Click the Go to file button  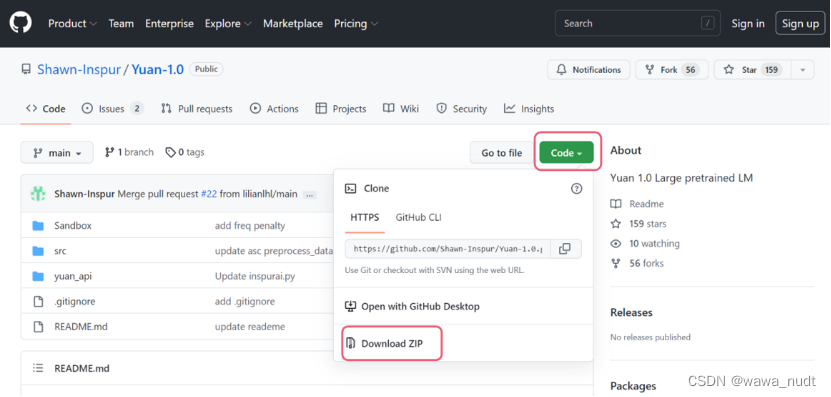(501, 153)
